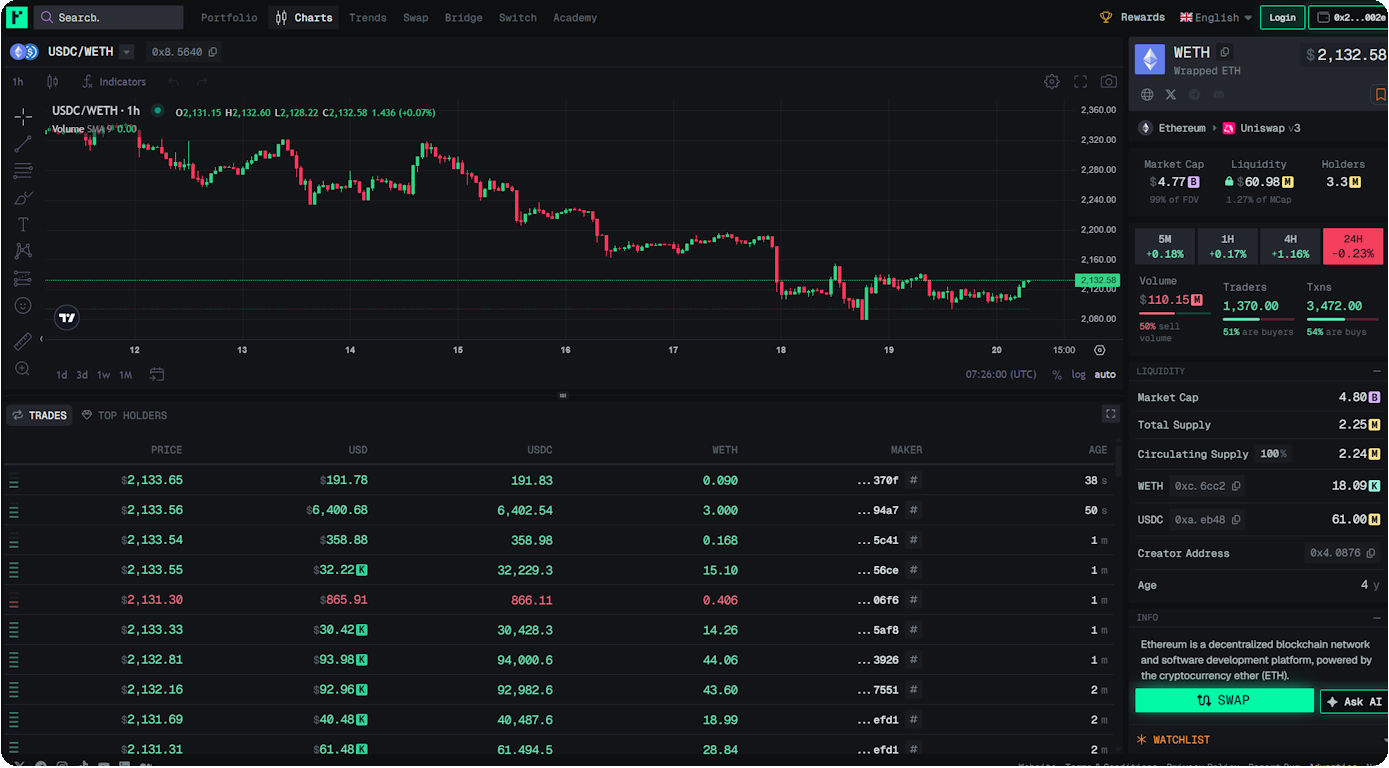Enter fullscreen chart mode
Screen dimensions: 1389x768
click(x=1080, y=82)
